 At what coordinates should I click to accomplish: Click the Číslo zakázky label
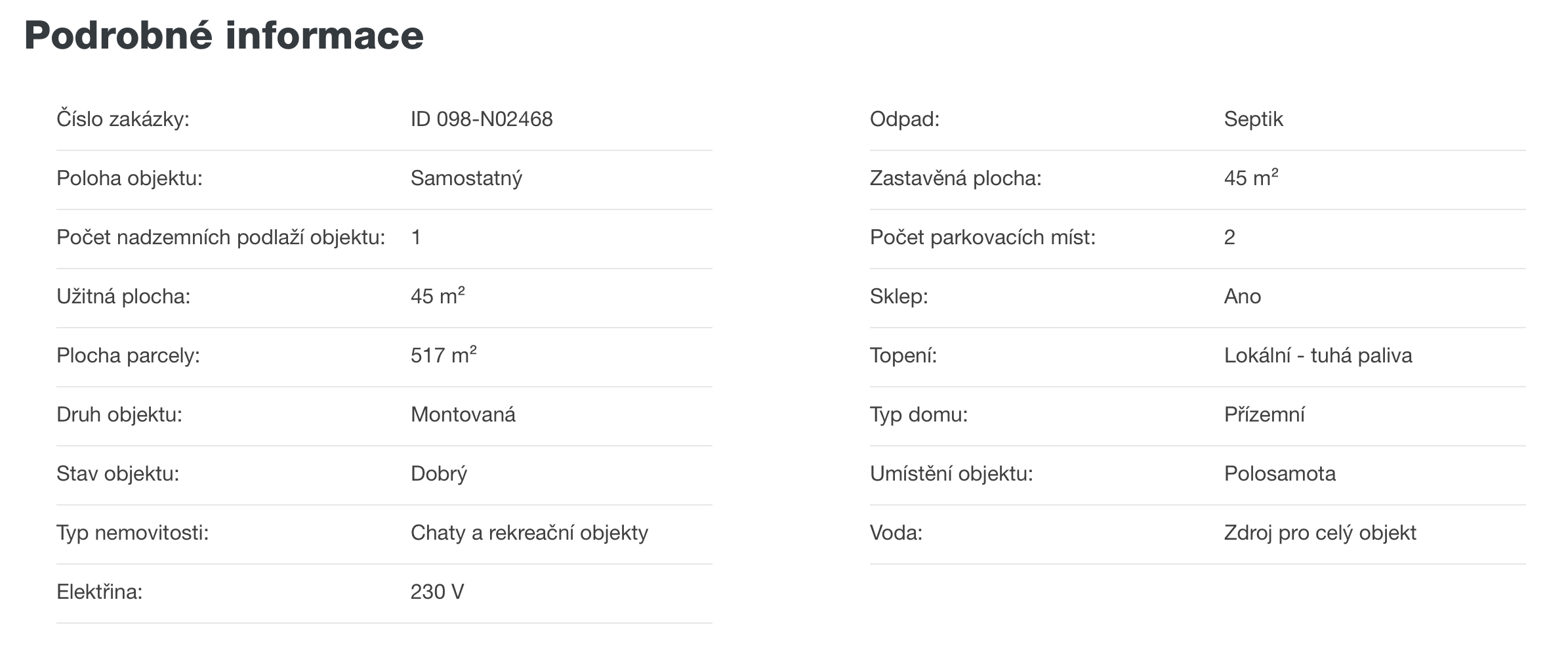point(123,119)
